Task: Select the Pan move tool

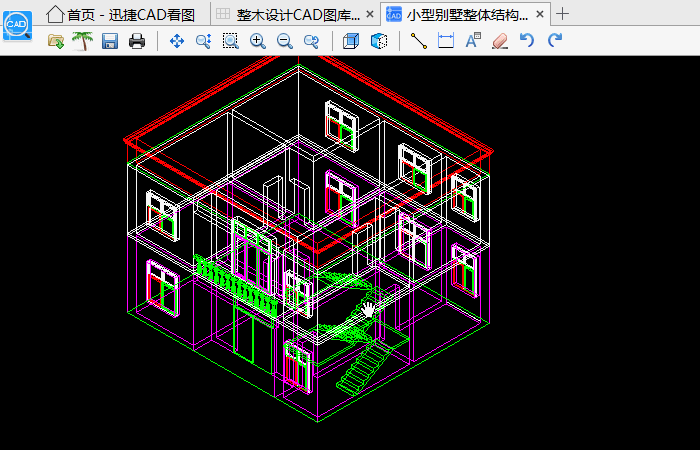Action: click(x=177, y=41)
